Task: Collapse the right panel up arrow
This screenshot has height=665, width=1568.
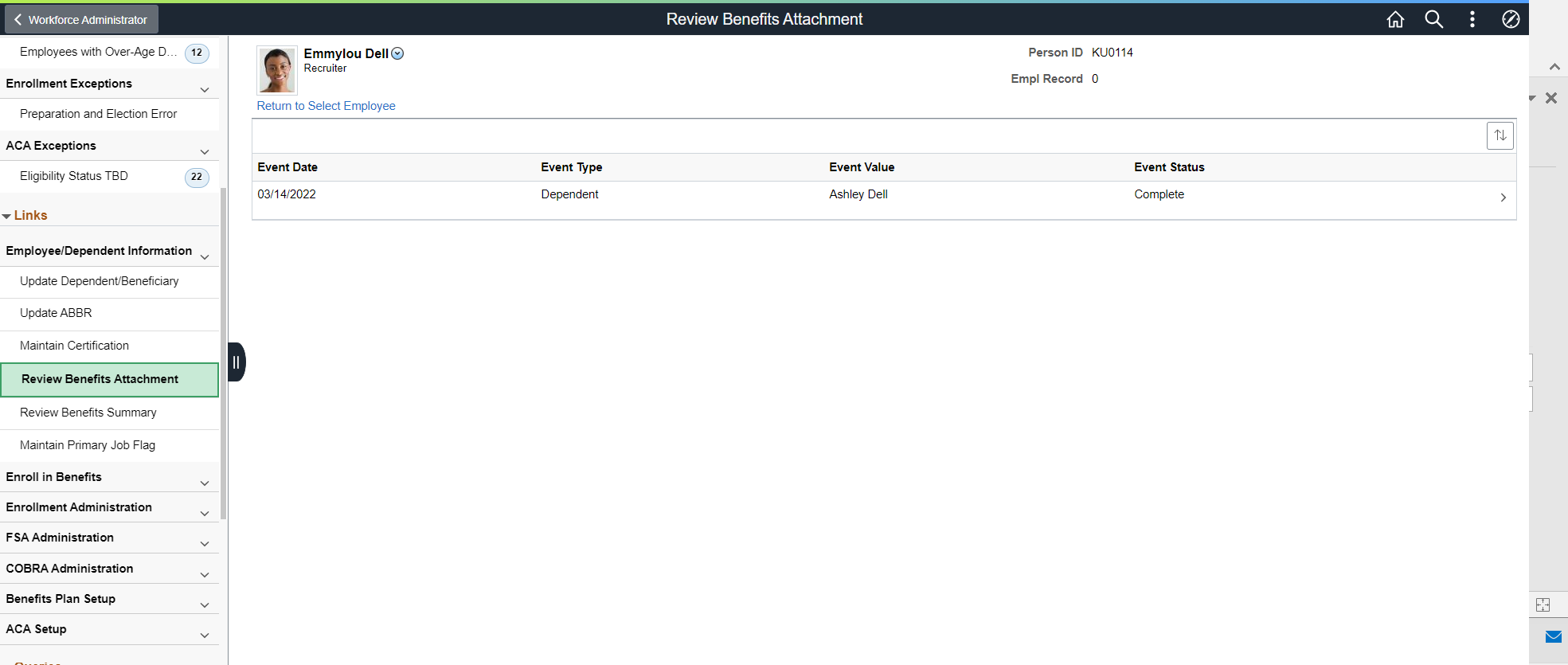Action: [x=1554, y=67]
